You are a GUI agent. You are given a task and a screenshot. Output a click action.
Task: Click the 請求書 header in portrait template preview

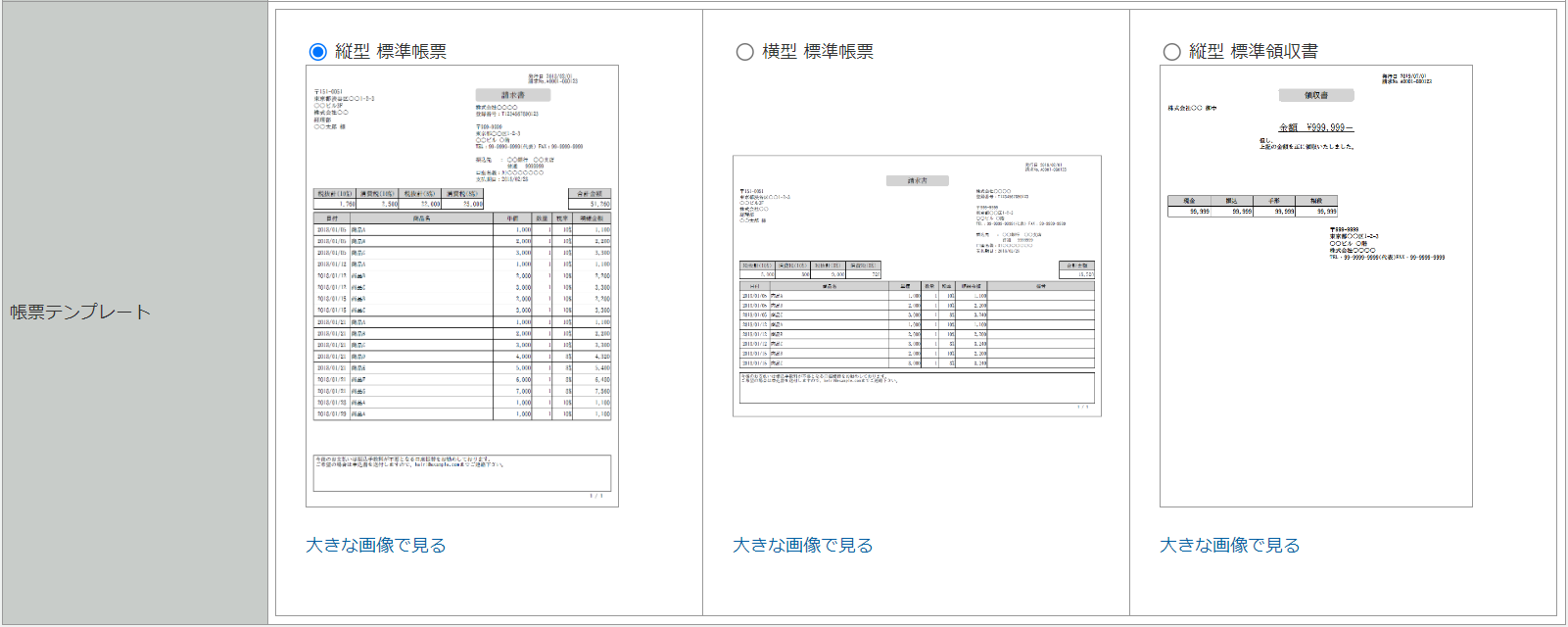click(x=513, y=95)
